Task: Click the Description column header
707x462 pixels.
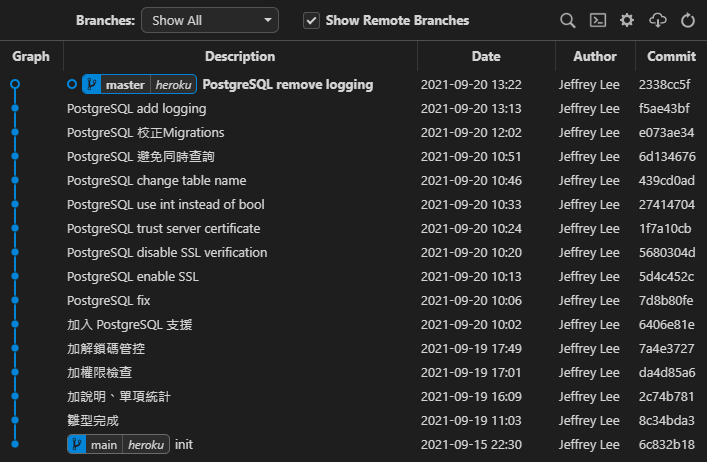Action: [x=240, y=56]
